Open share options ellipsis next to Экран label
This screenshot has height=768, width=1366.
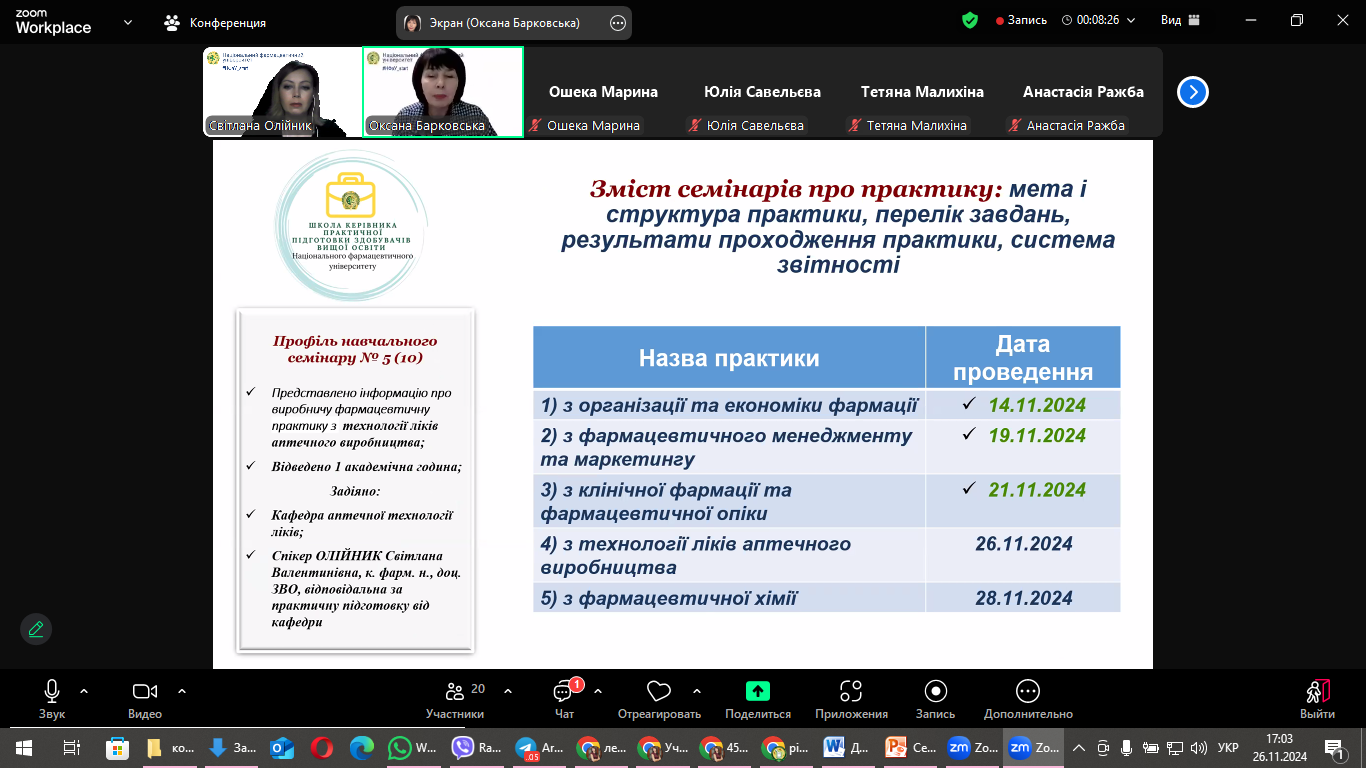pyautogui.click(x=618, y=22)
